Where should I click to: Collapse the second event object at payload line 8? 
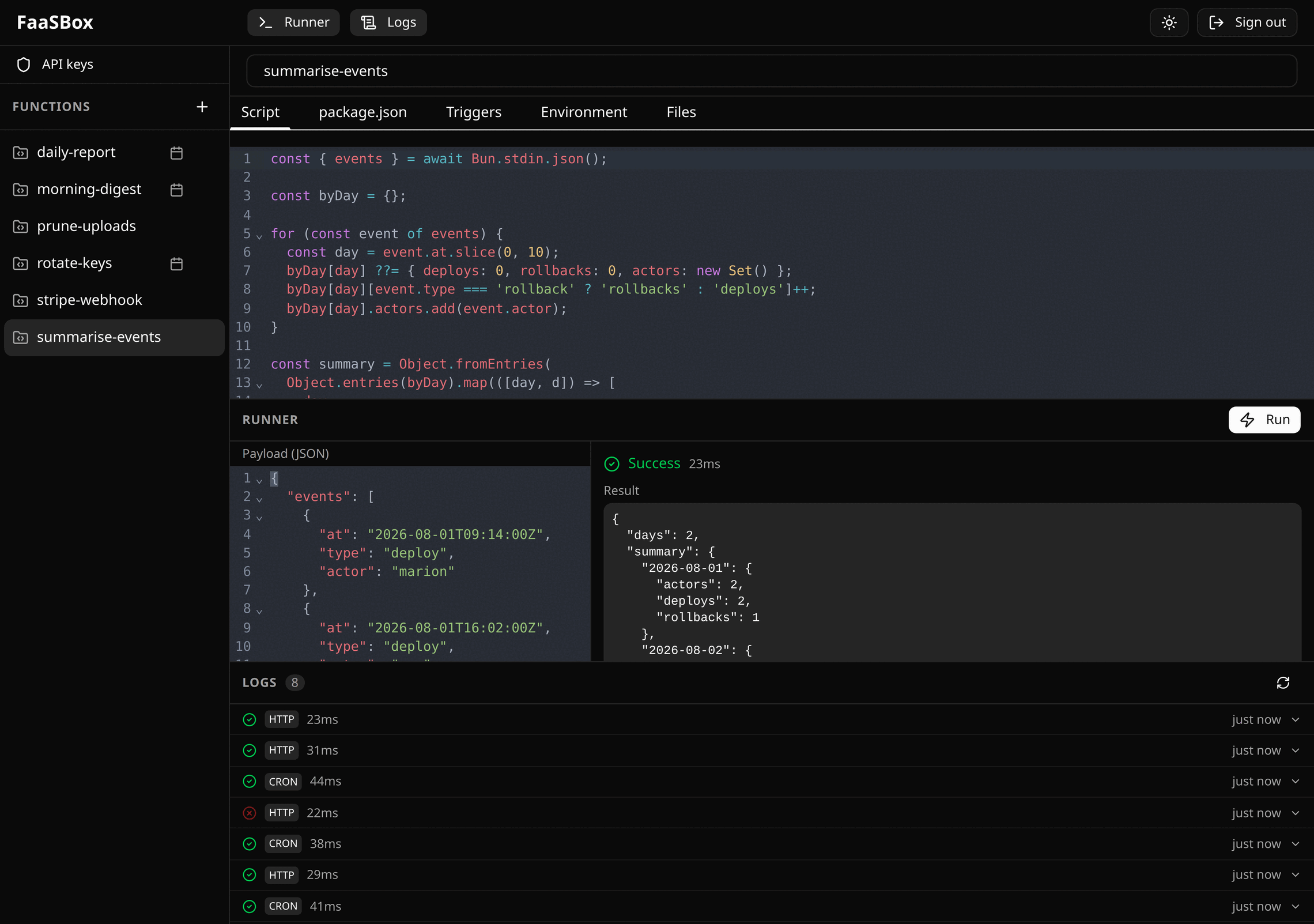tap(259, 610)
